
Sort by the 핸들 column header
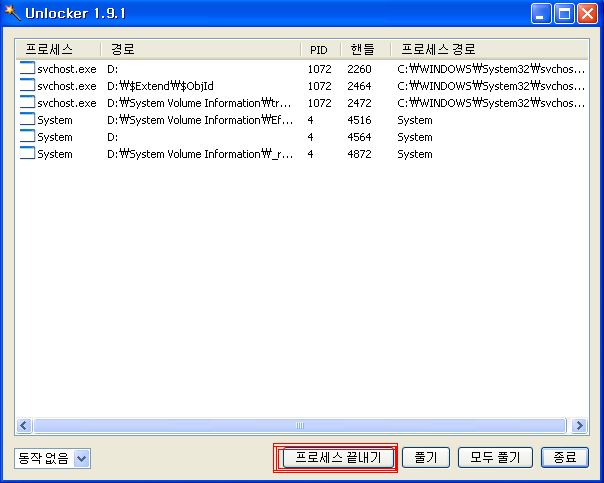coord(366,49)
